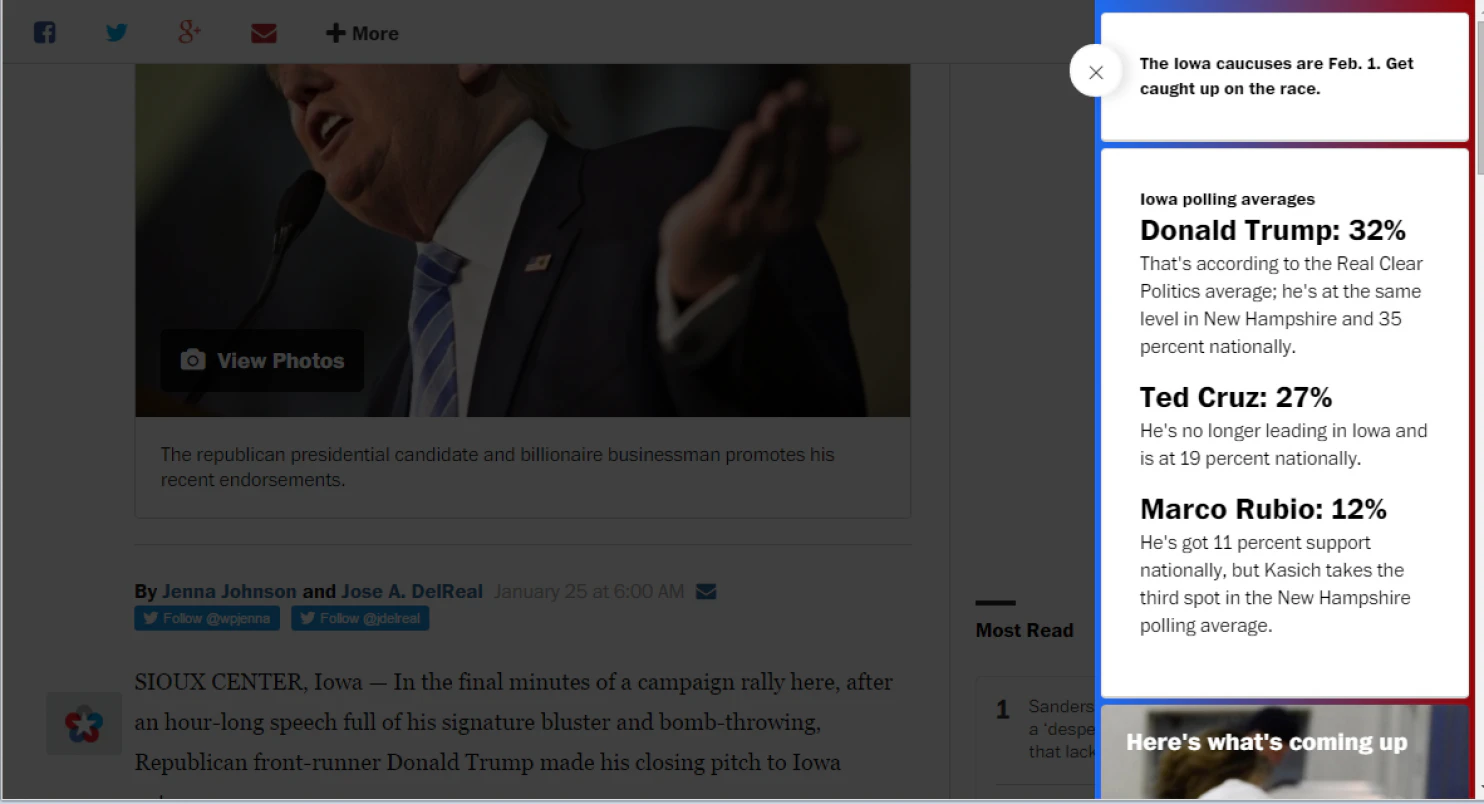Share article on Google Plus

[x=190, y=32]
